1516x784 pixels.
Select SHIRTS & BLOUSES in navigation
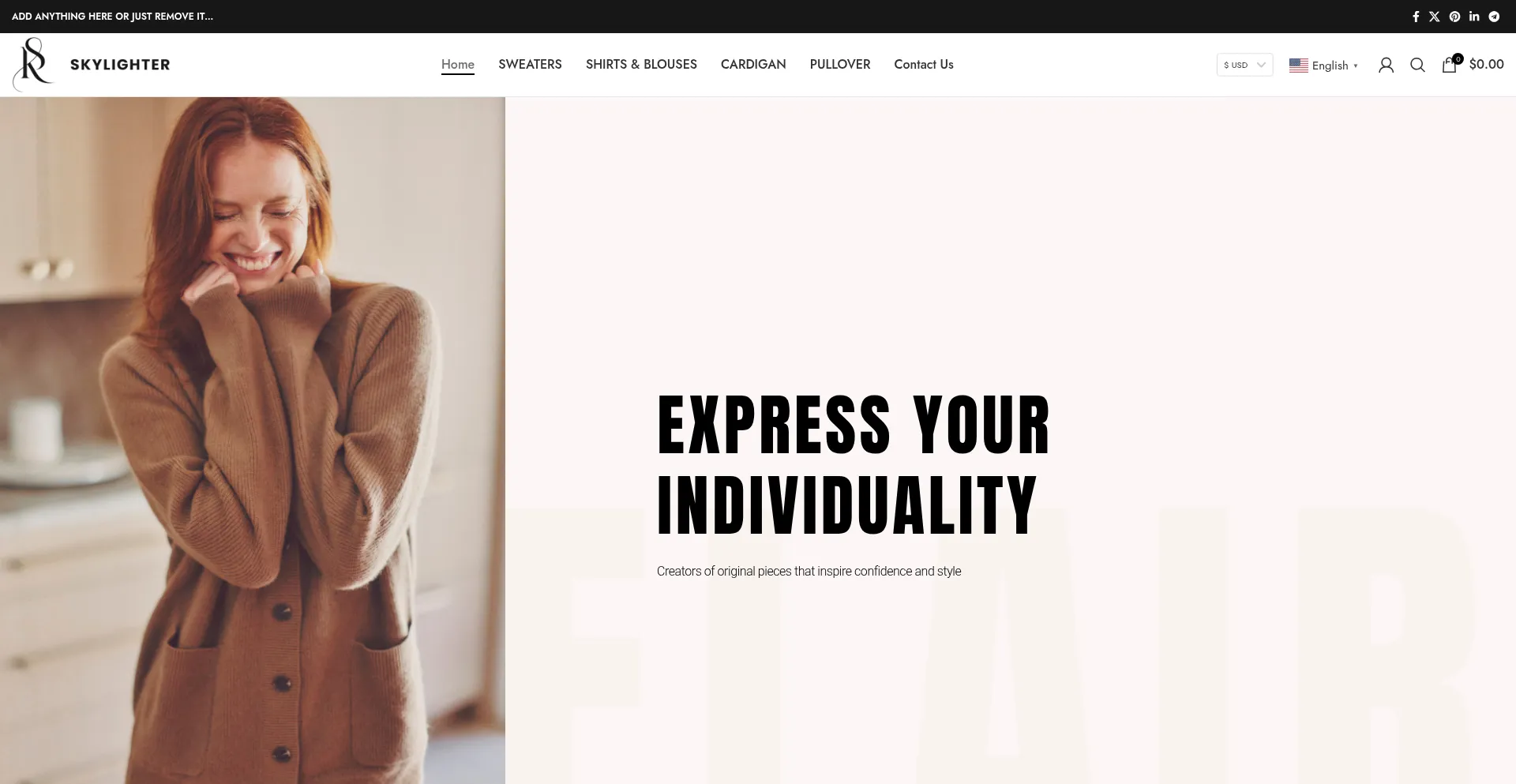pyautogui.click(x=641, y=65)
